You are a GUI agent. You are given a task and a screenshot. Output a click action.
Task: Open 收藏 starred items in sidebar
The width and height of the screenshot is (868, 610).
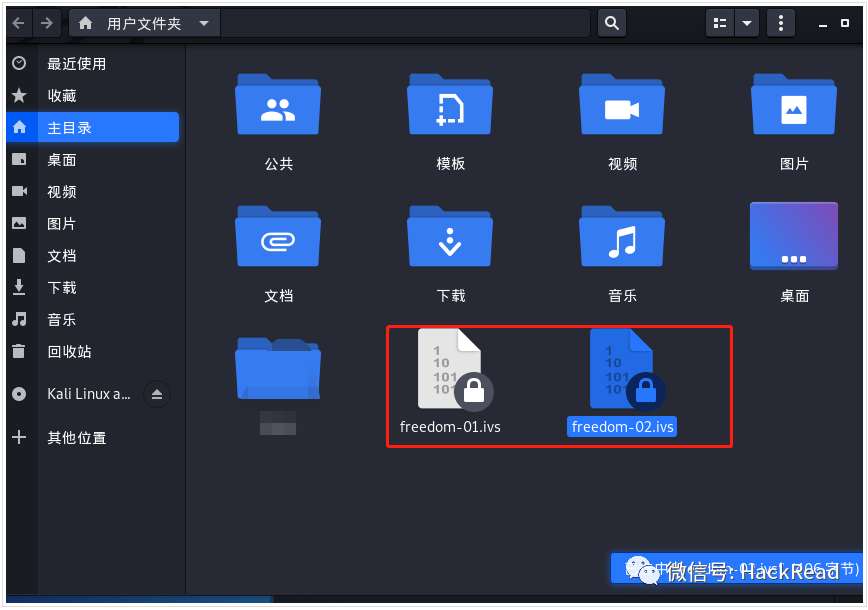pyautogui.click(x=62, y=96)
